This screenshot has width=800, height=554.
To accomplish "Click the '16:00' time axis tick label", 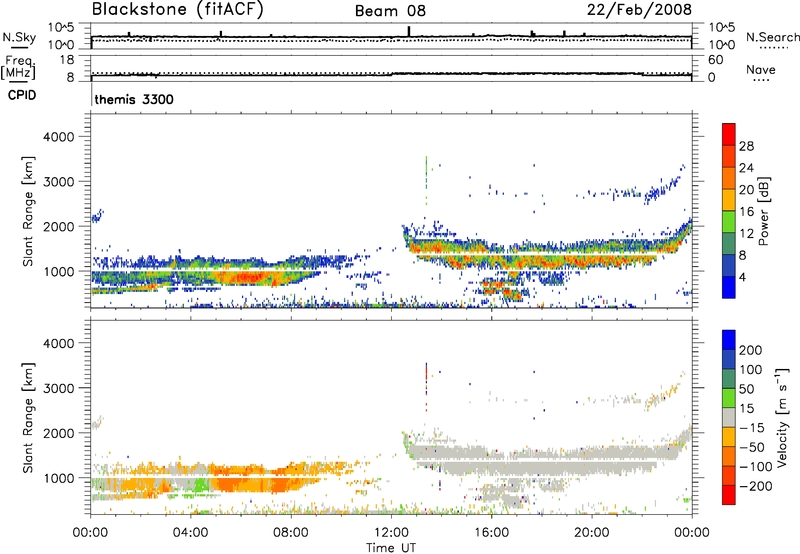I will 491,533.
